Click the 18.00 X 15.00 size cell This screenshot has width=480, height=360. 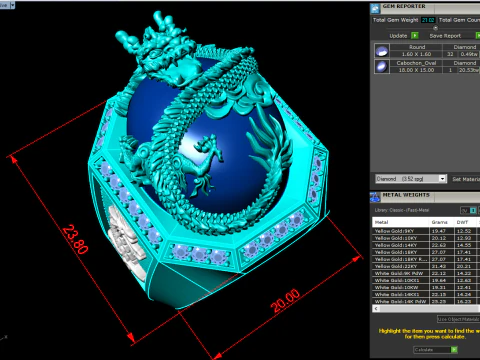tap(417, 70)
